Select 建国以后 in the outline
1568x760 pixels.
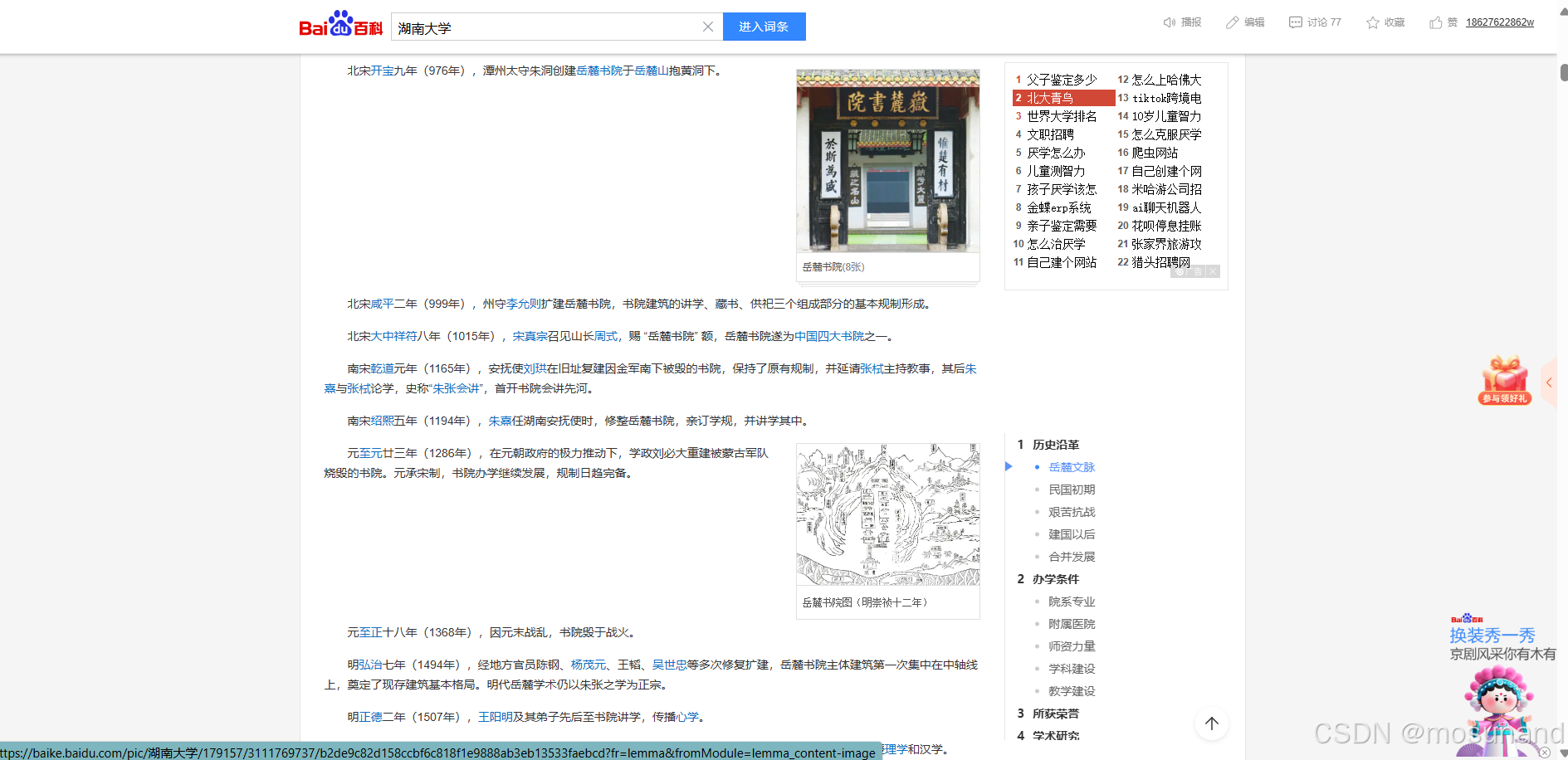click(x=1072, y=534)
